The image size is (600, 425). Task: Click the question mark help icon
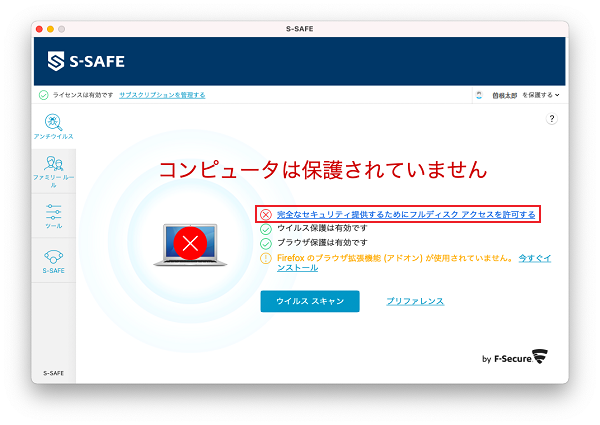coord(551,119)
